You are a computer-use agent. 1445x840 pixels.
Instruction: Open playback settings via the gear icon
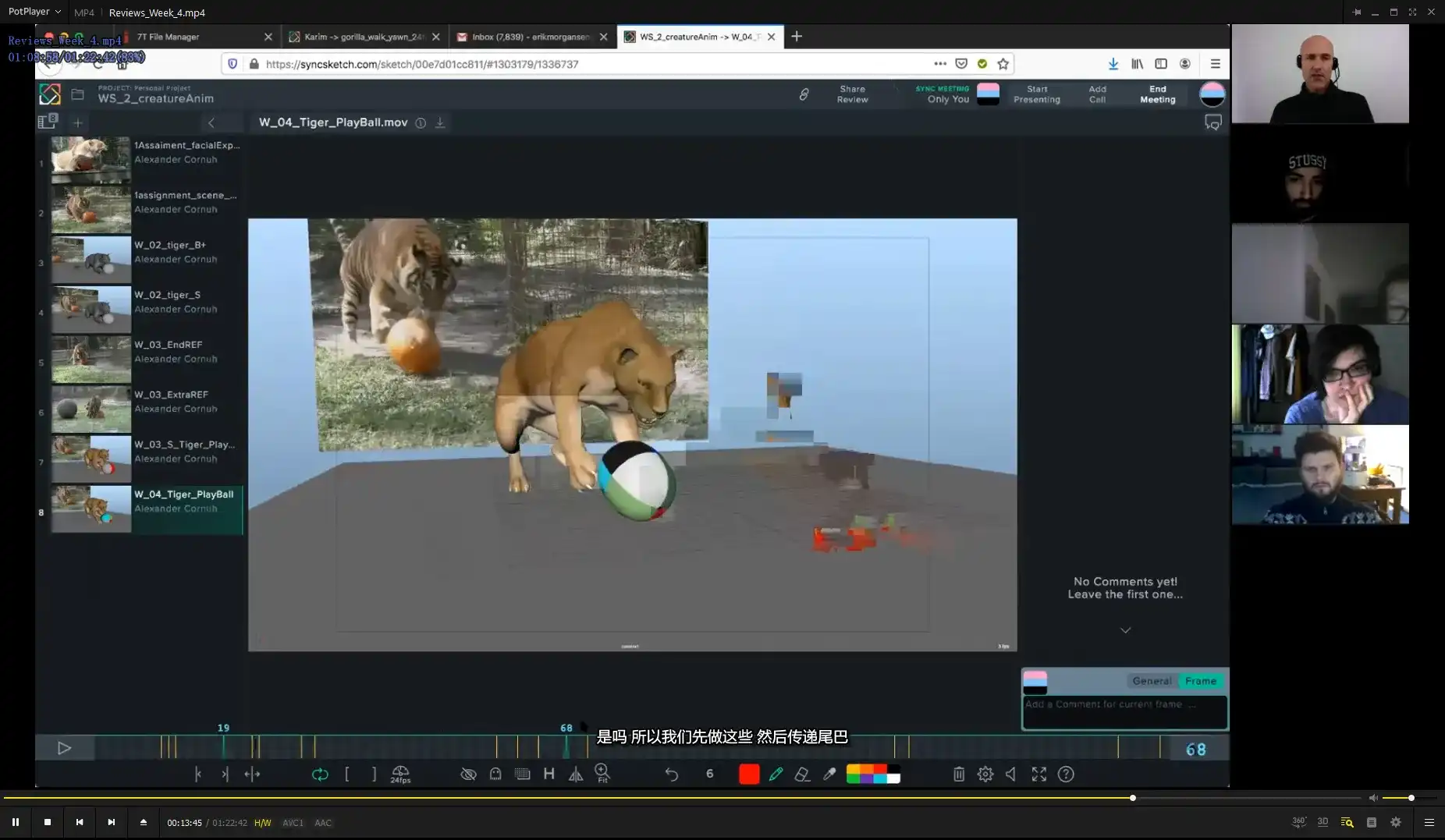coord(985,774)
